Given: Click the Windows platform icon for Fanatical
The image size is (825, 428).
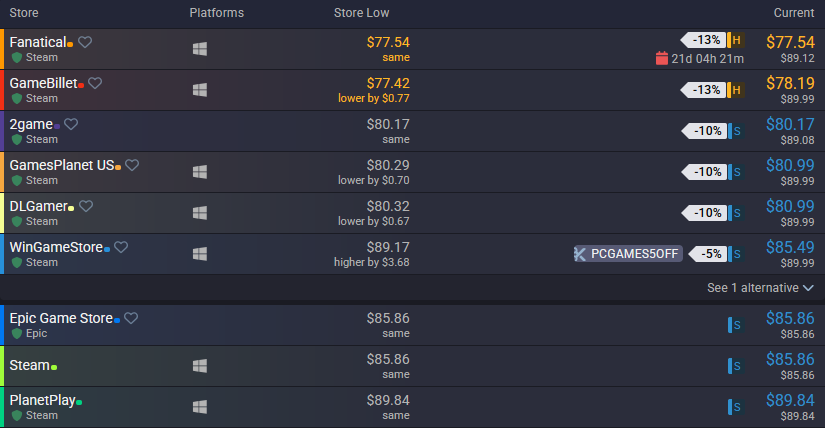Looking at the screenshot, I should pos(200,49).
